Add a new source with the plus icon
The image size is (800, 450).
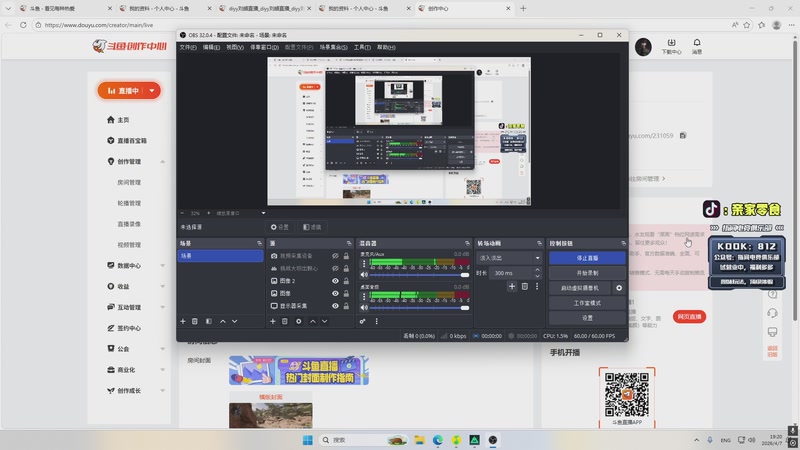point(272,321)
